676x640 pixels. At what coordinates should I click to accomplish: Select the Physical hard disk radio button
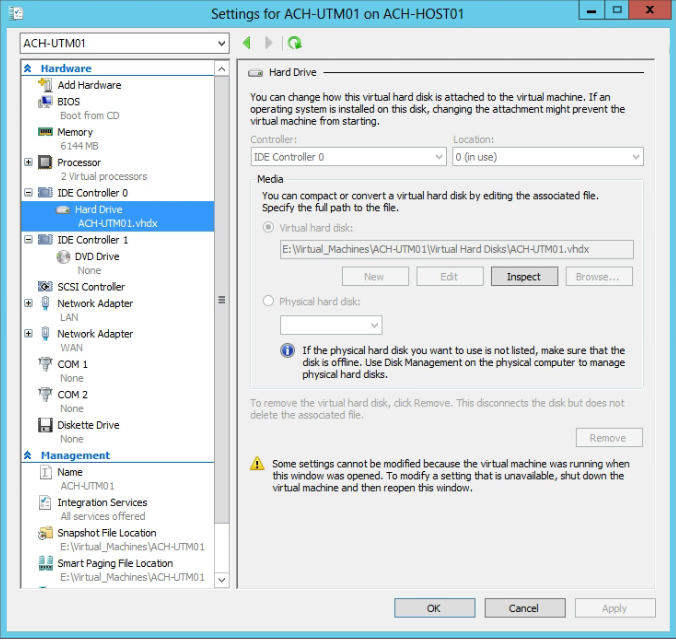click(x=268, y=301)
